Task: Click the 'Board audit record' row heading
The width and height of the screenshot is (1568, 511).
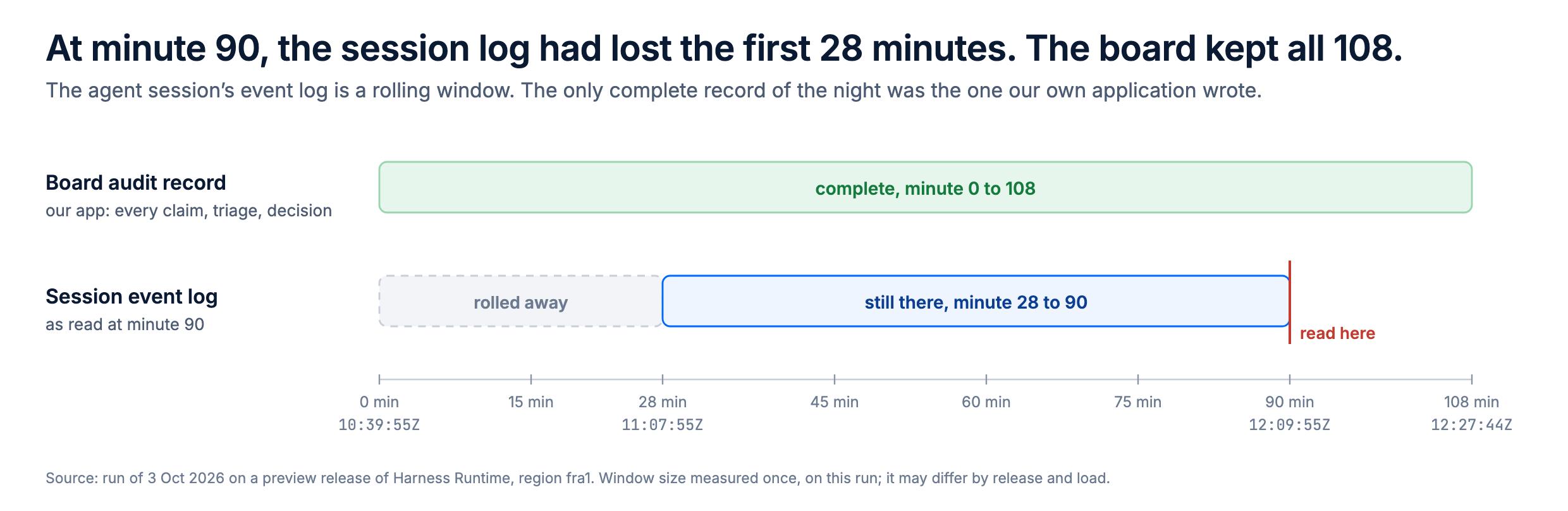Action: coord(135,183)
